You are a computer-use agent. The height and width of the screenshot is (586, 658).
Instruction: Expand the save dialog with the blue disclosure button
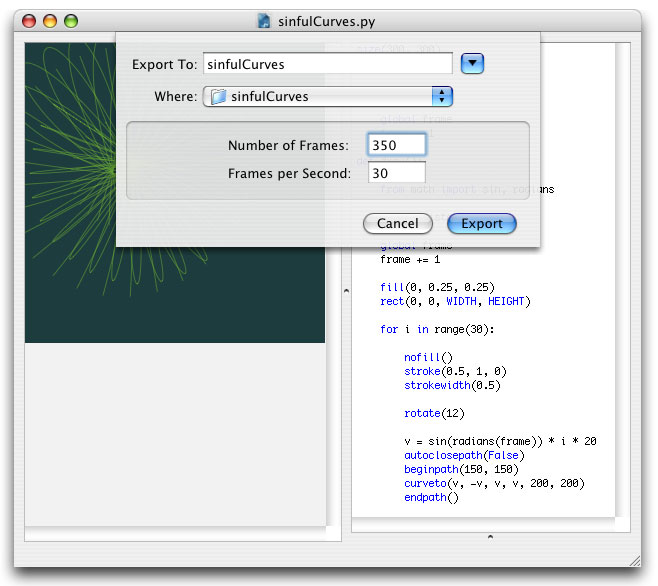click(x=472, y=64)
